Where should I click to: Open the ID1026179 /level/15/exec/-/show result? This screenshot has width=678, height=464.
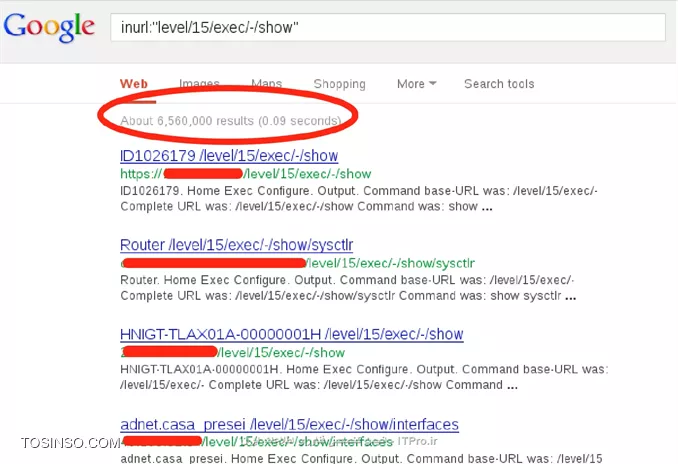[229, 155]
